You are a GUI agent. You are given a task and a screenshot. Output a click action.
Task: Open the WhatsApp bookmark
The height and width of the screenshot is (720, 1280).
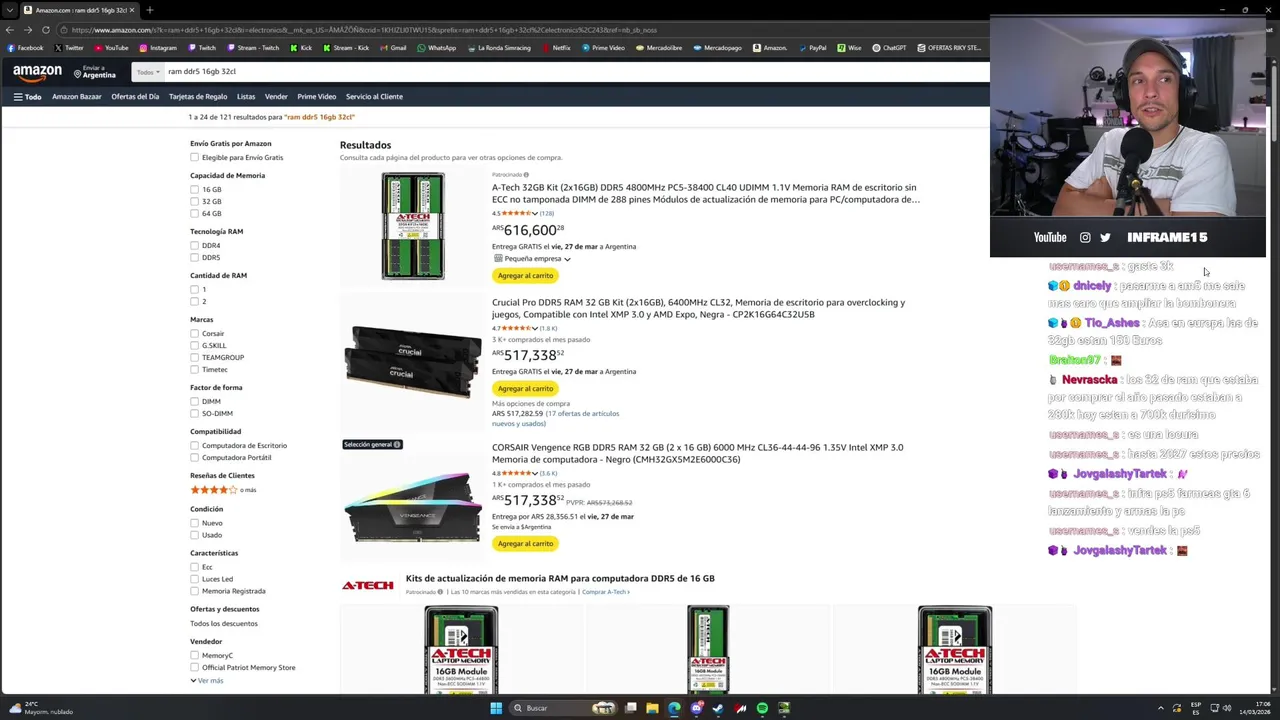pos(436,48)
